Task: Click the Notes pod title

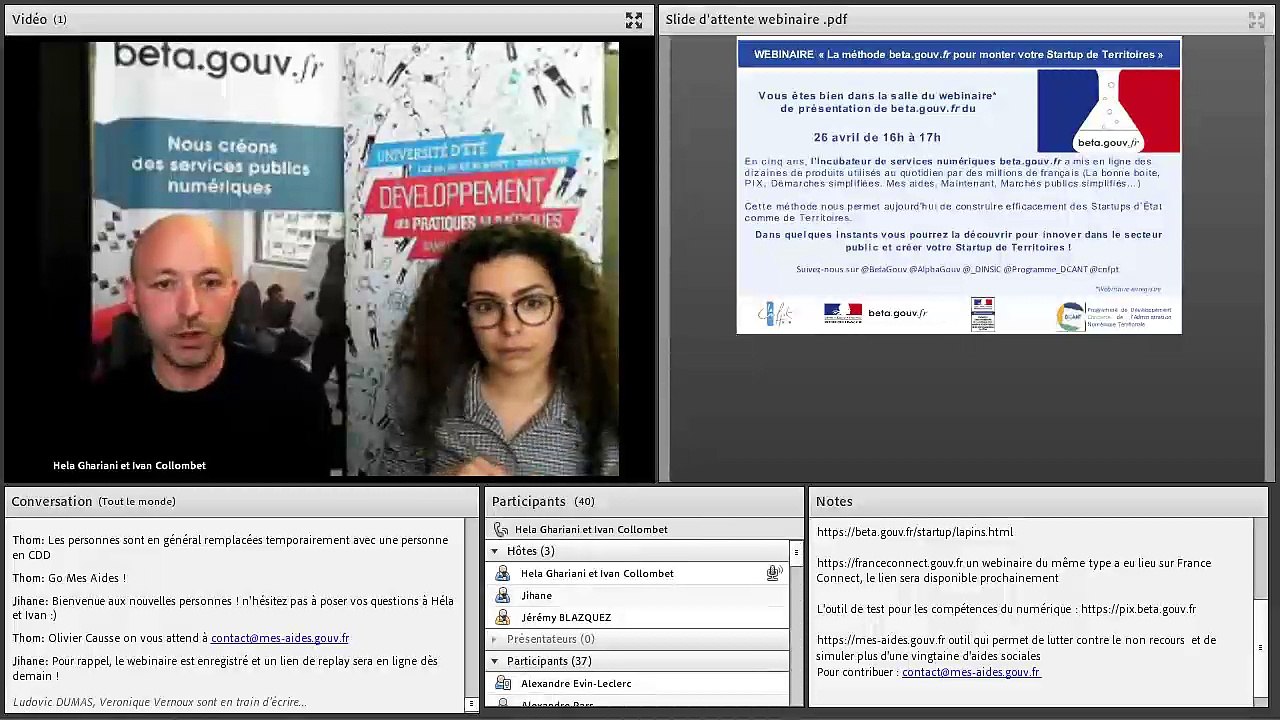Action: 834,501
